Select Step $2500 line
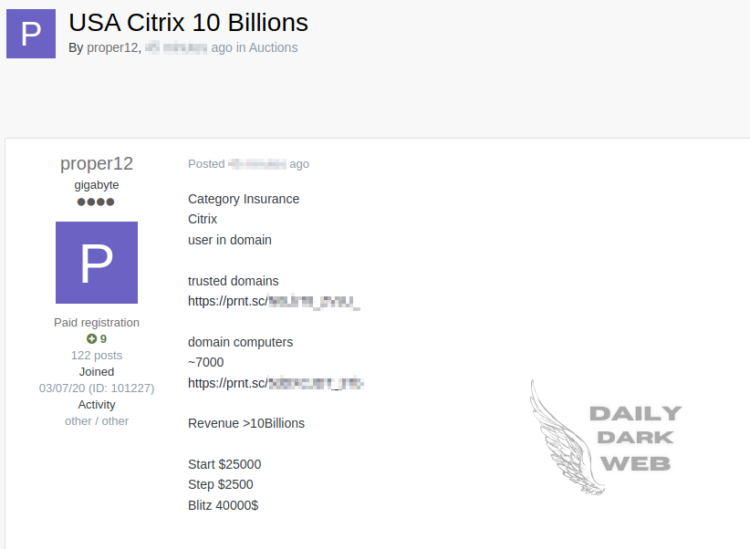750x549 pixels. coord(221,484)
